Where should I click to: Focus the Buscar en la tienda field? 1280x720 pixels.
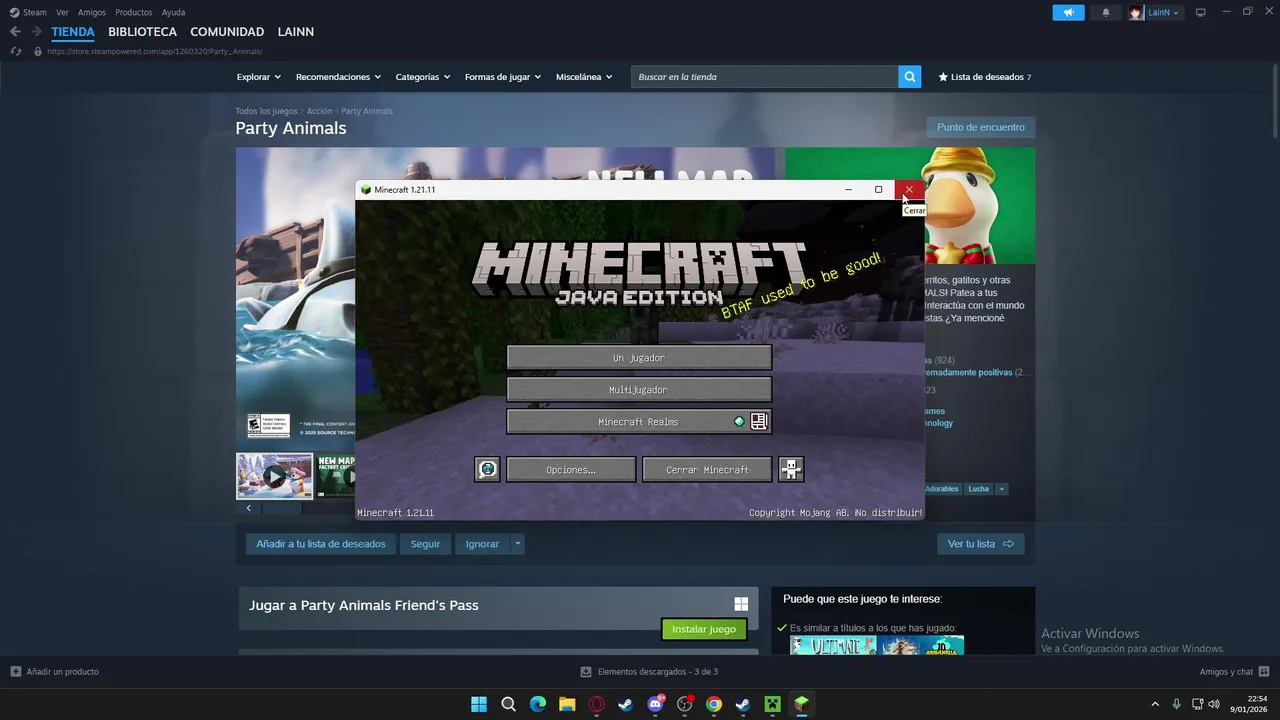click(765, 77)
